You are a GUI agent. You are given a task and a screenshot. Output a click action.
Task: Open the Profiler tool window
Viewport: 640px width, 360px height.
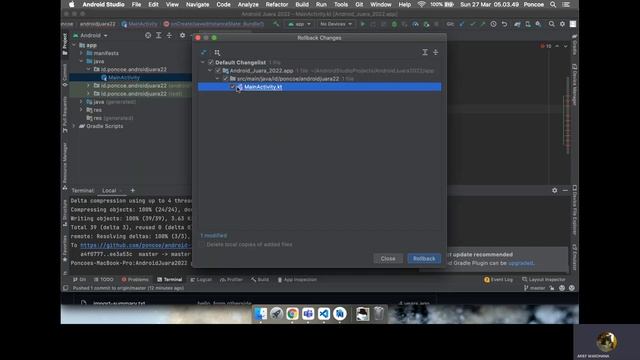point(231,280)
